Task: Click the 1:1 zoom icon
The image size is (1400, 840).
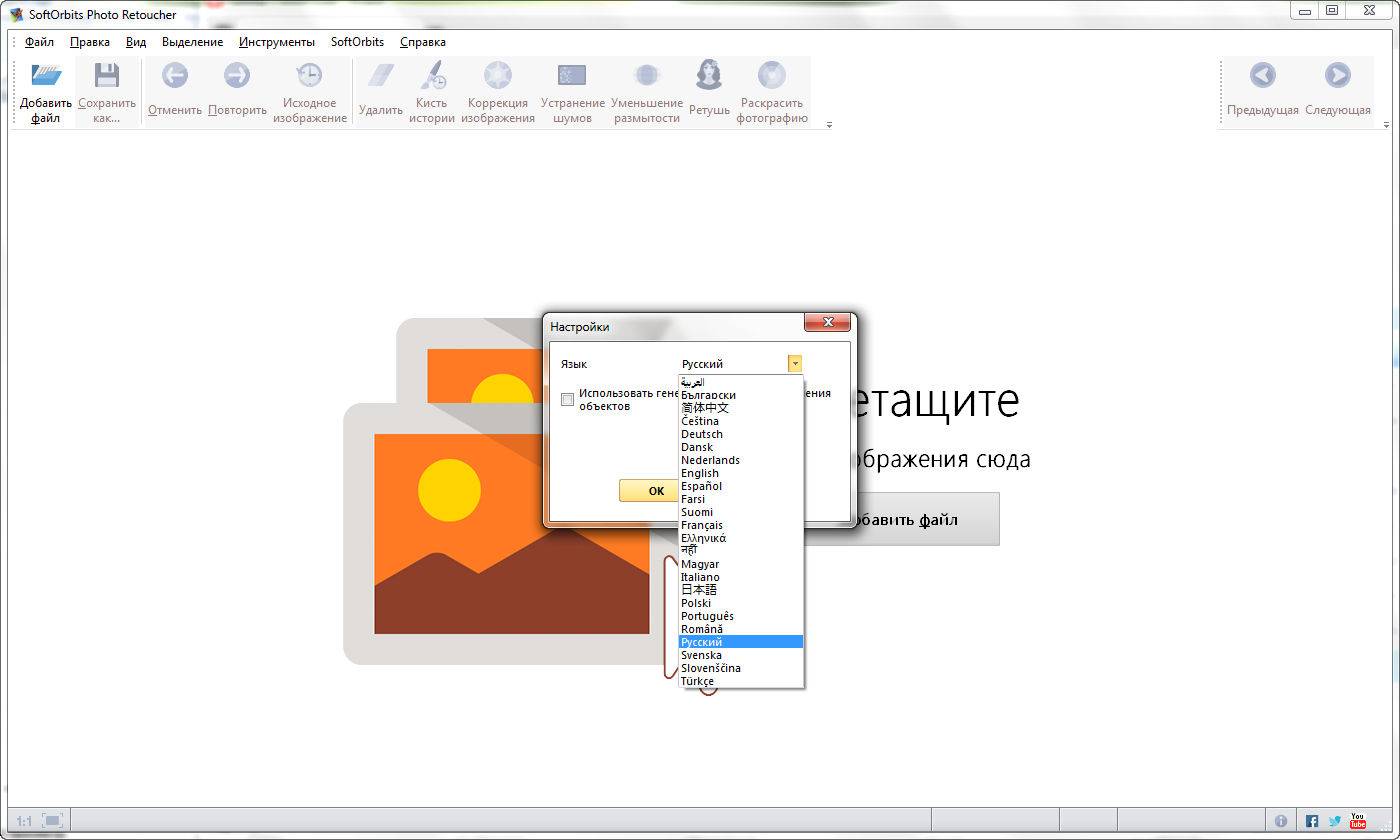Action: [24, 821]
